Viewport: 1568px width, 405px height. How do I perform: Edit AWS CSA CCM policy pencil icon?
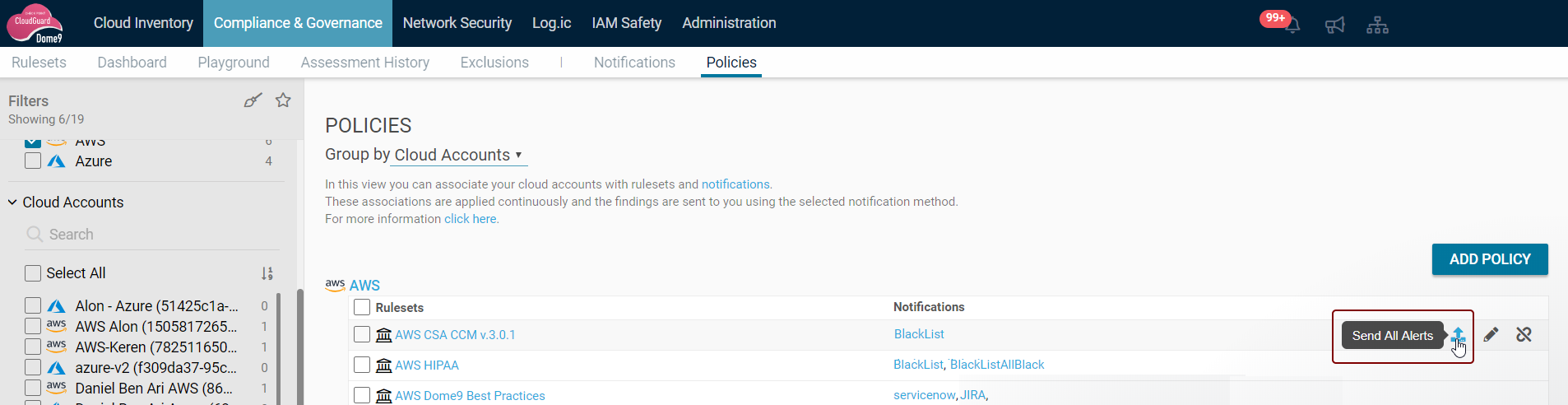point(1491,334)
